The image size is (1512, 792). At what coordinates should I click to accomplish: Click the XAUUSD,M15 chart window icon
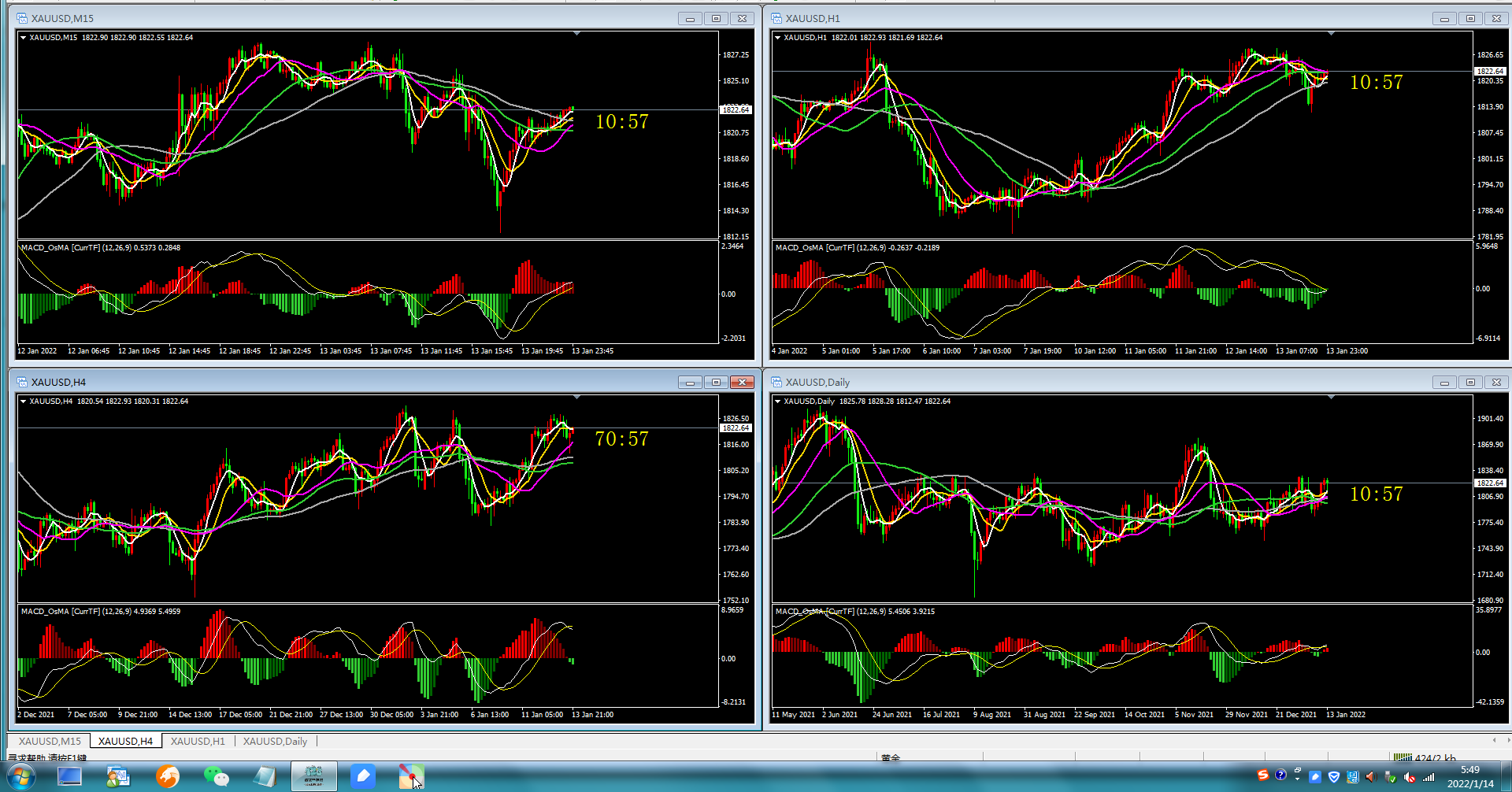coord(22,18)
